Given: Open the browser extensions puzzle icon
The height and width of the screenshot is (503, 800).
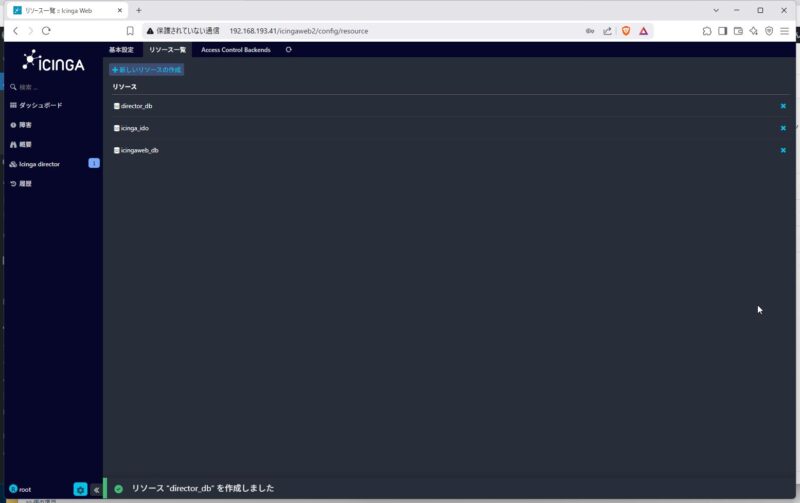Looking at the screenshot, I should coord(707,31).
